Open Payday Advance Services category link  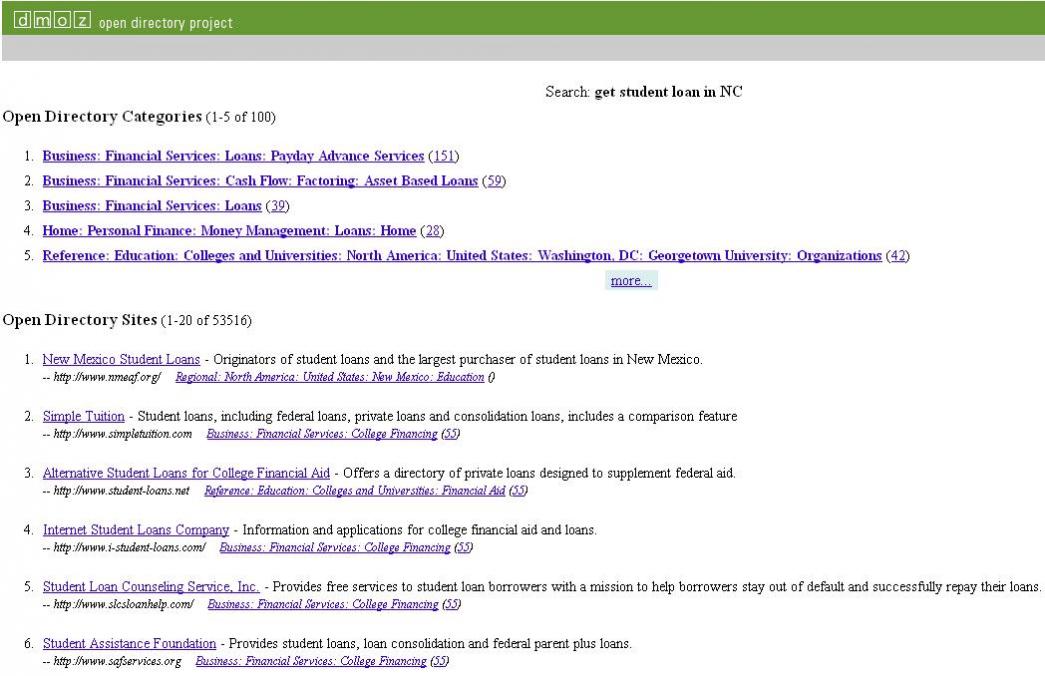[233, 156]
